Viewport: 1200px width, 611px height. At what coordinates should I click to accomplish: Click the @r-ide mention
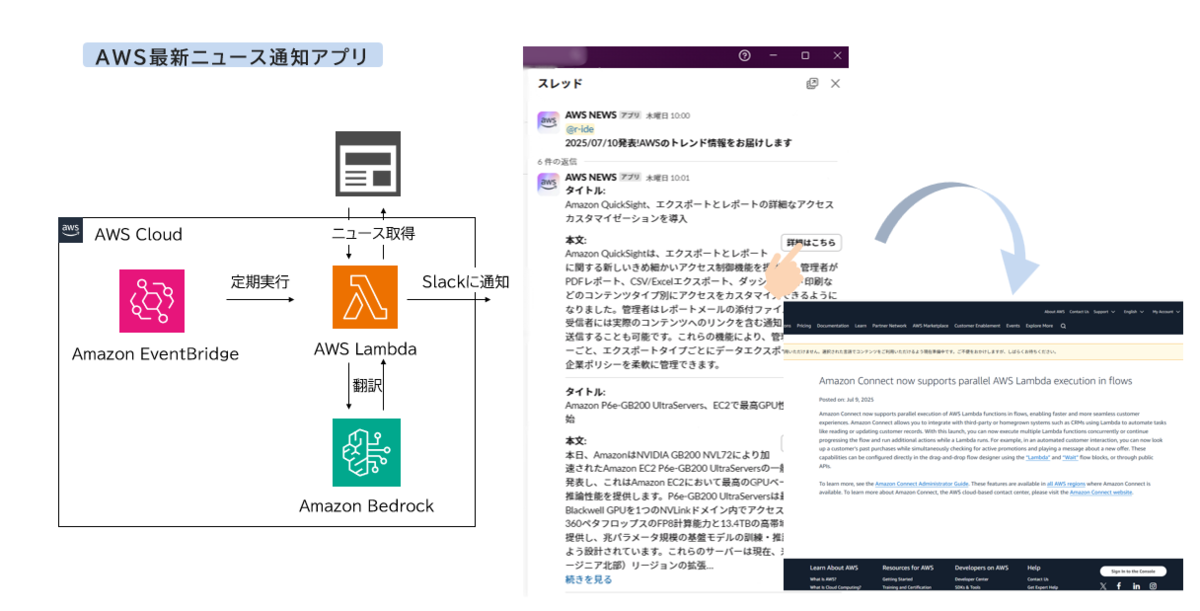[x=580, y=129]
